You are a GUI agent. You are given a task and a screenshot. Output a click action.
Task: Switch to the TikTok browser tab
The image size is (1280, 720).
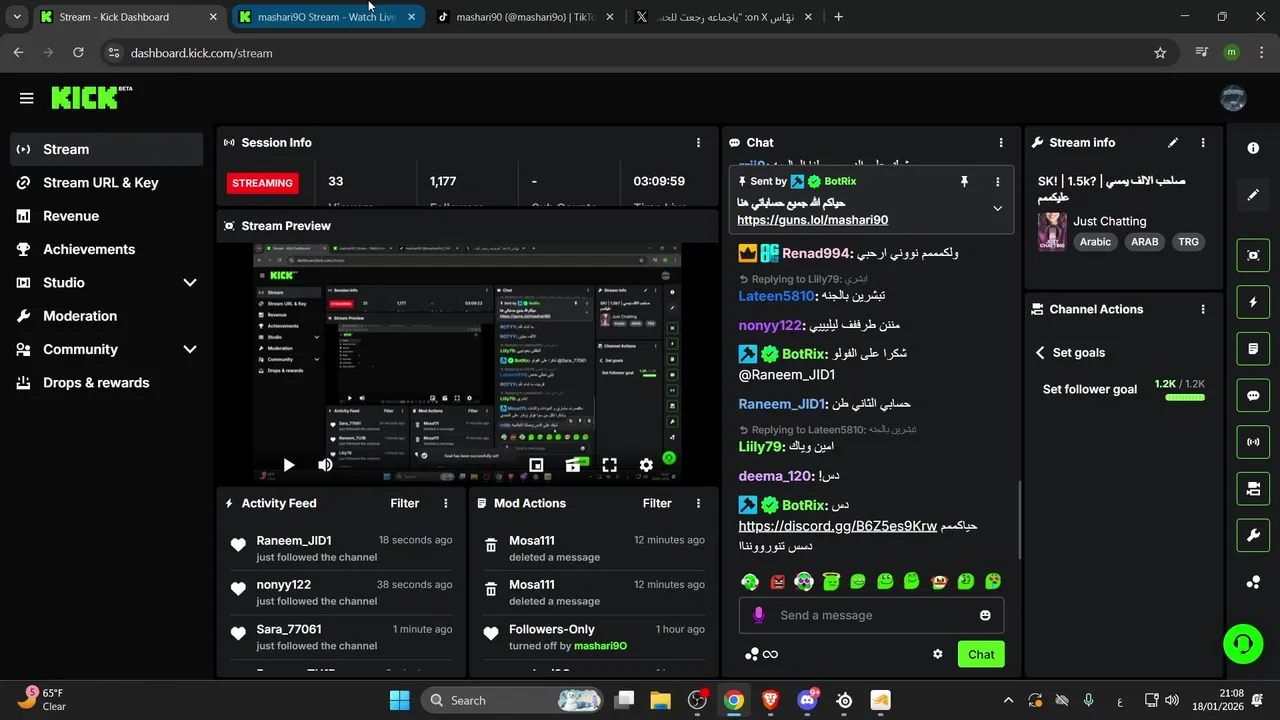[526, 17]
